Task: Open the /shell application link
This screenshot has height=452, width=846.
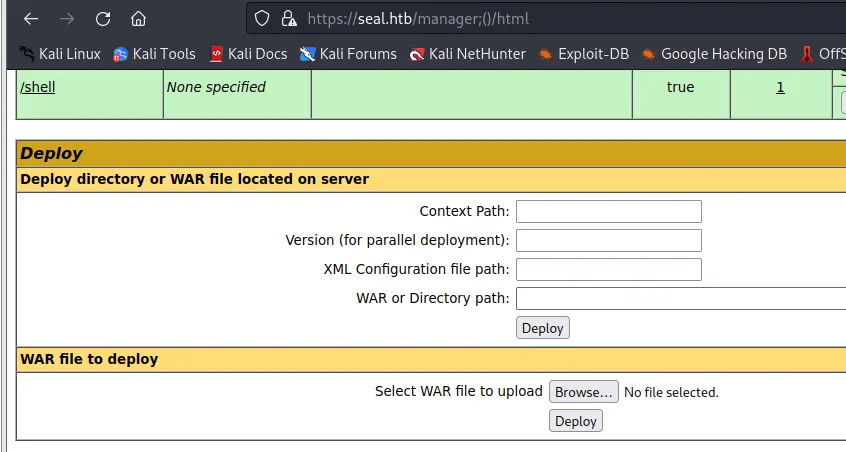Action: [38, 87]
